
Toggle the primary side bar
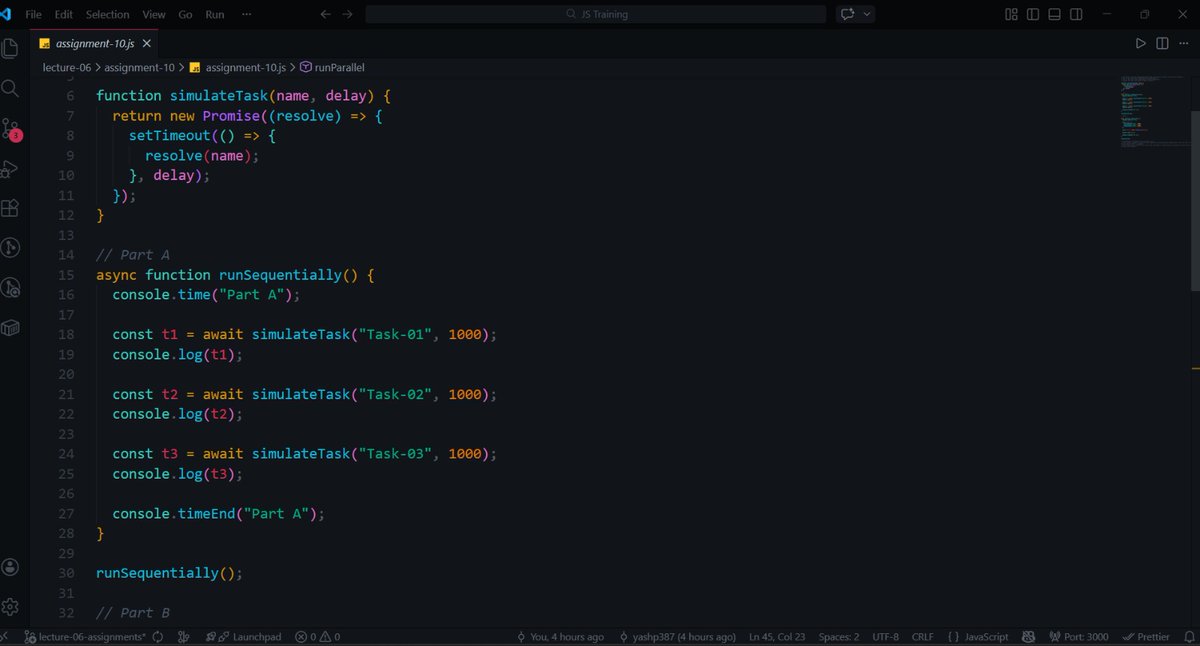click(x=1032, y=14)
